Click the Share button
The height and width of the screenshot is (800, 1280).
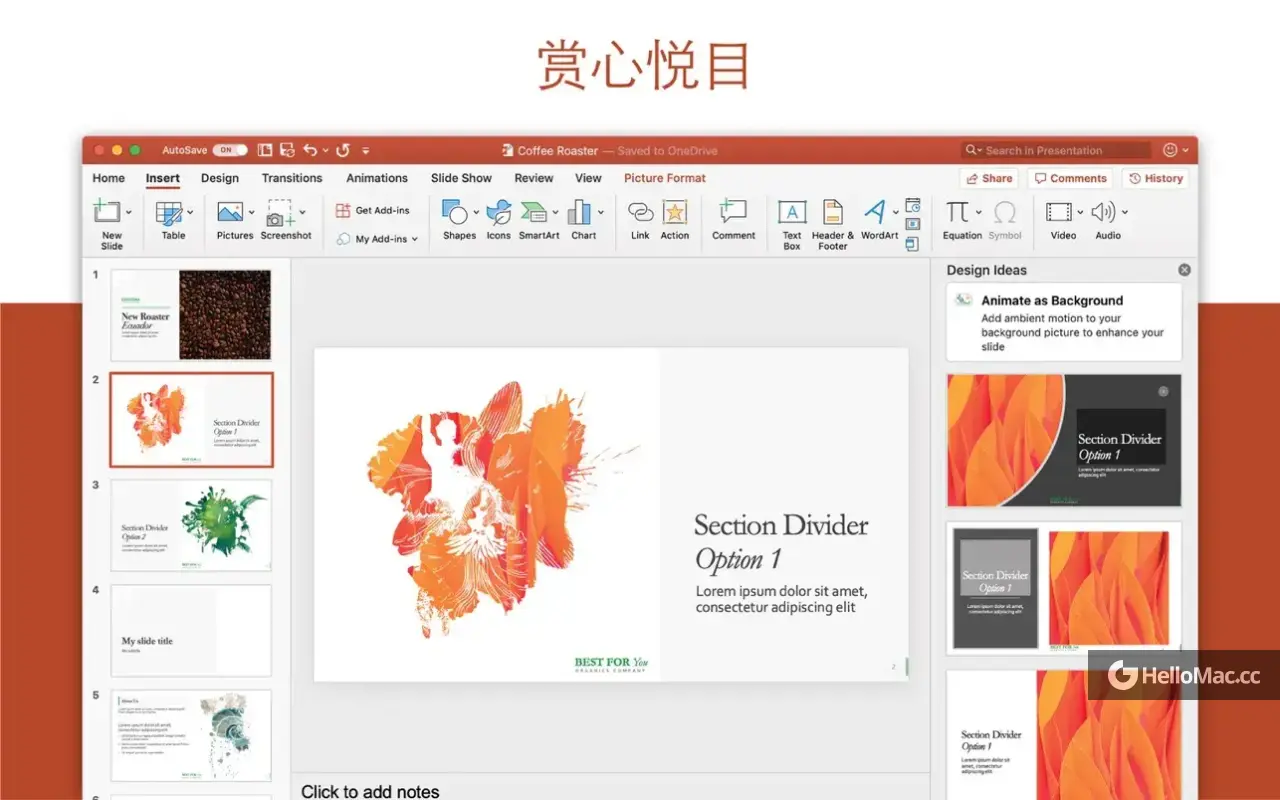(989, 178)
